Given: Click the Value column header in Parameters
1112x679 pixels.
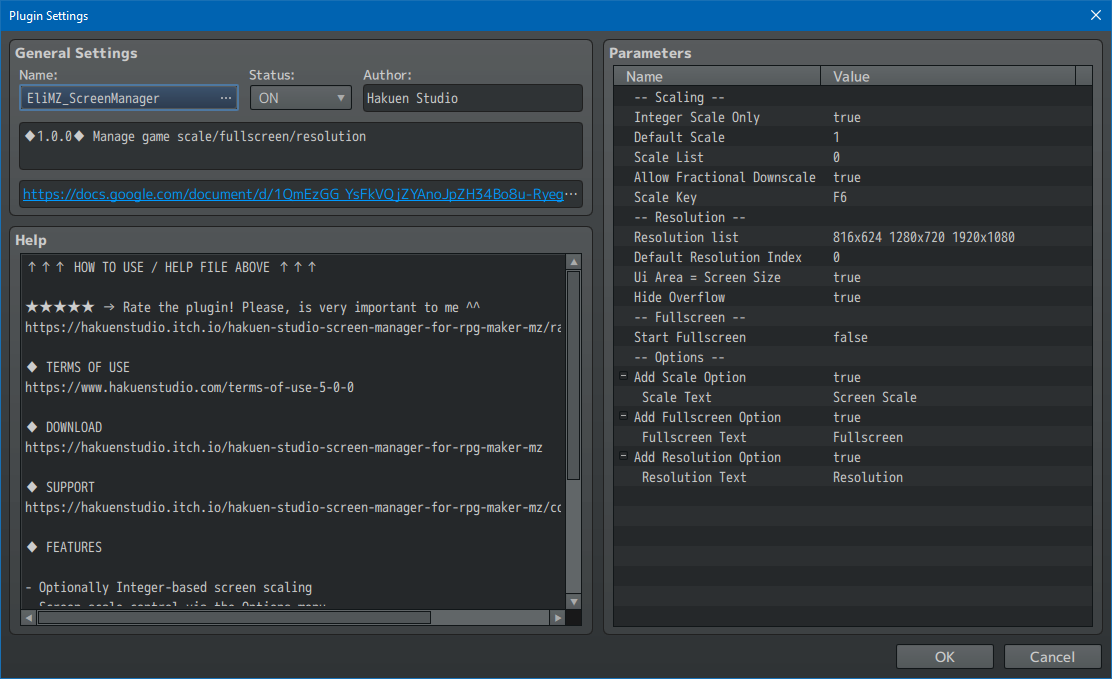Looking at the screenshot, I should pyautogui.click(x=948, y=77).
